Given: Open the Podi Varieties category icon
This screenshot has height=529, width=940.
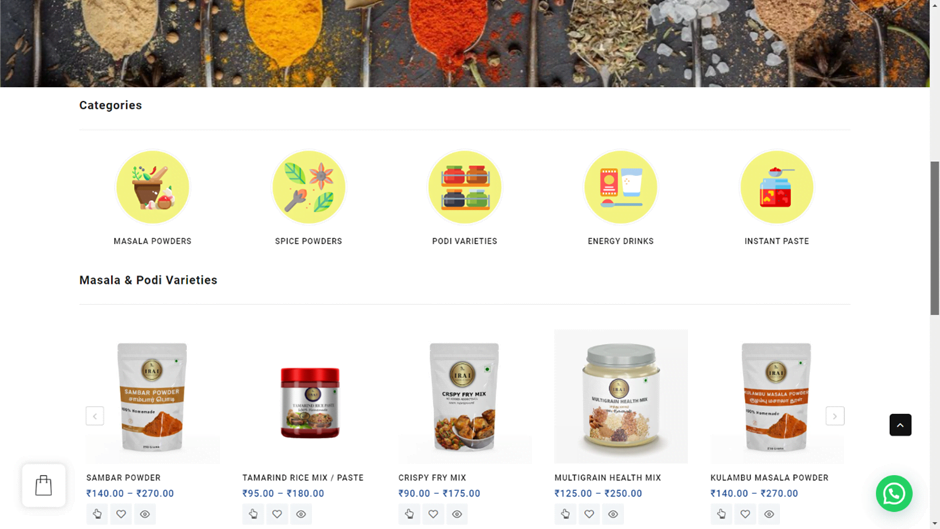Looking at the screenshot, I should 465,187.
